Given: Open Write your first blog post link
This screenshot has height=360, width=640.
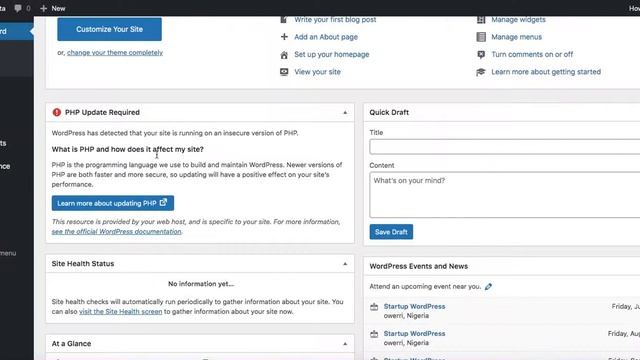Looking at the screenshot, I should click(335, 20).
